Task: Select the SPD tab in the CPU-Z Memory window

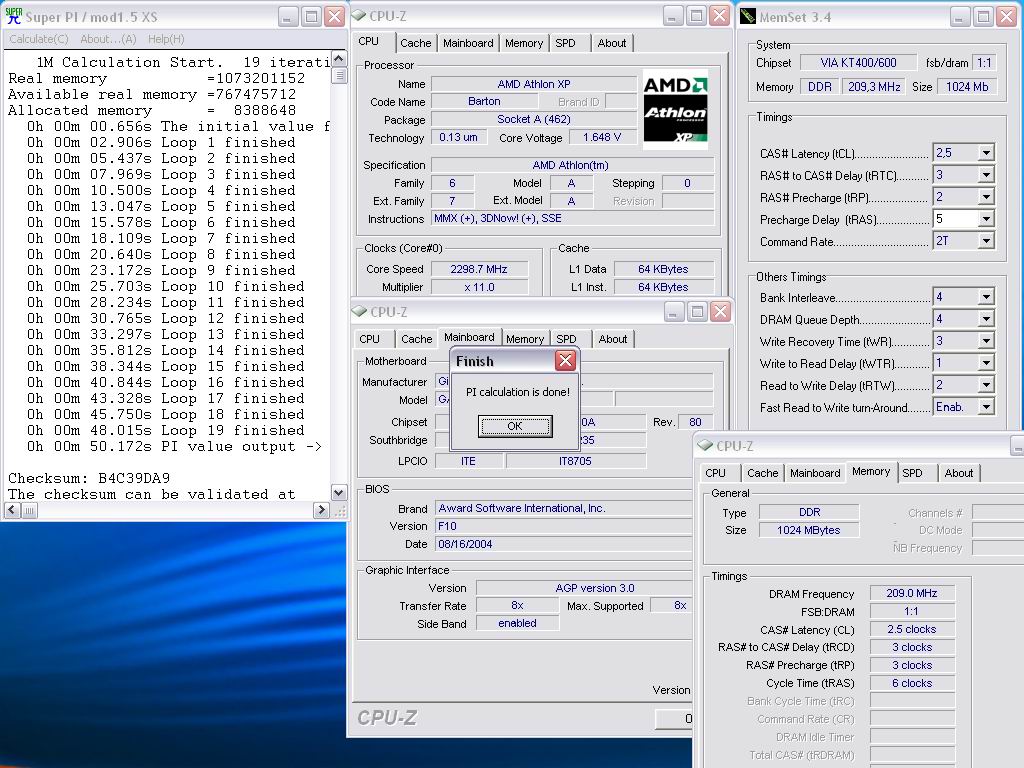Action: pyautogui.click(x=912, y=473)
